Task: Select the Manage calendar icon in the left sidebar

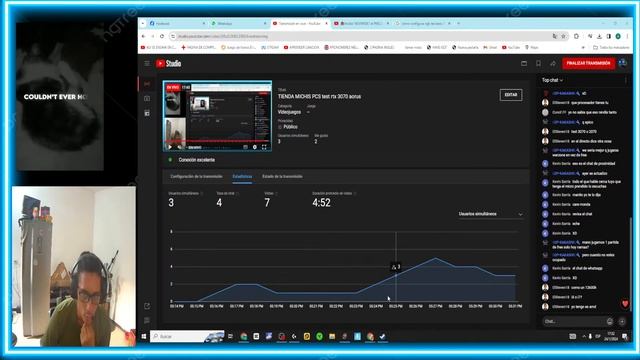Action: point(147,113)
